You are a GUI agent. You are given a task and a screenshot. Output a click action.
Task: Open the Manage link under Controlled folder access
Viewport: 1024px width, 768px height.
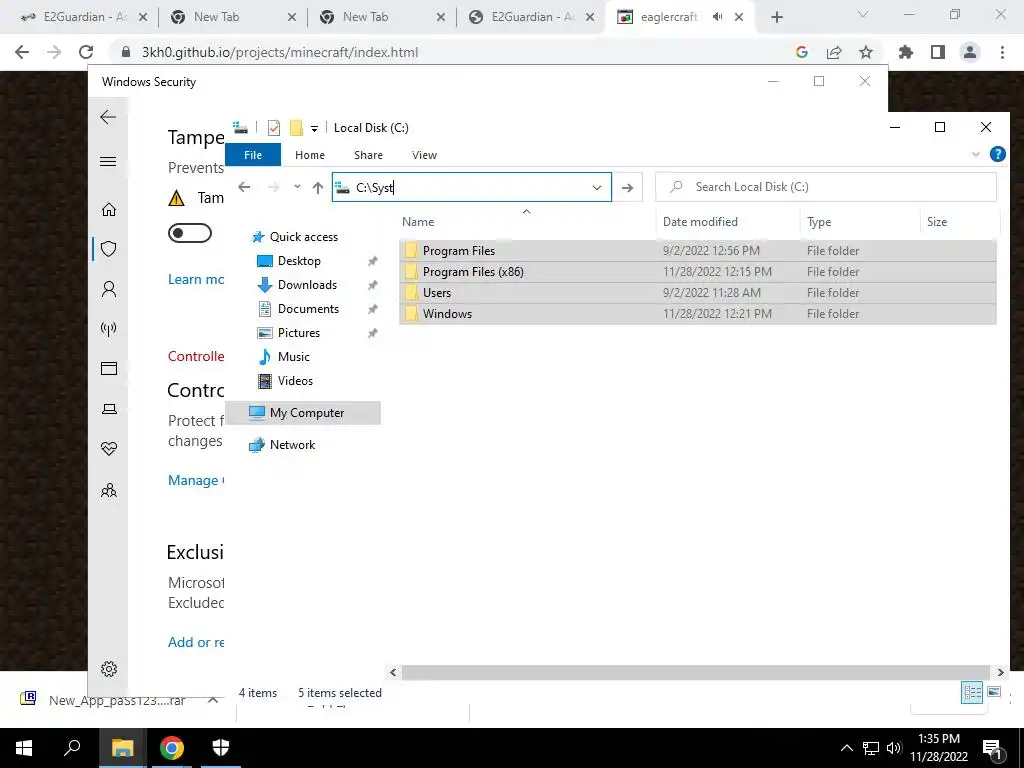196,481
